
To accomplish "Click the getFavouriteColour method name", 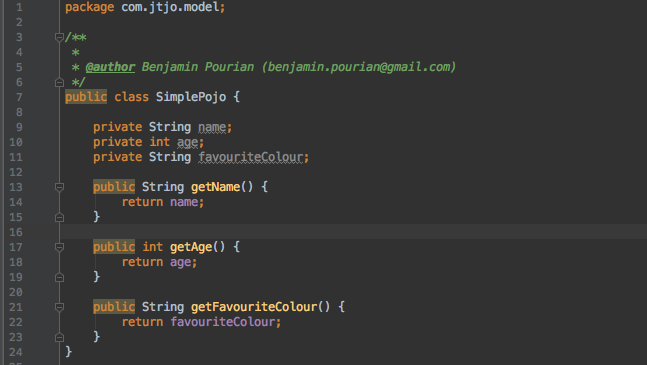I will point(254,307).
